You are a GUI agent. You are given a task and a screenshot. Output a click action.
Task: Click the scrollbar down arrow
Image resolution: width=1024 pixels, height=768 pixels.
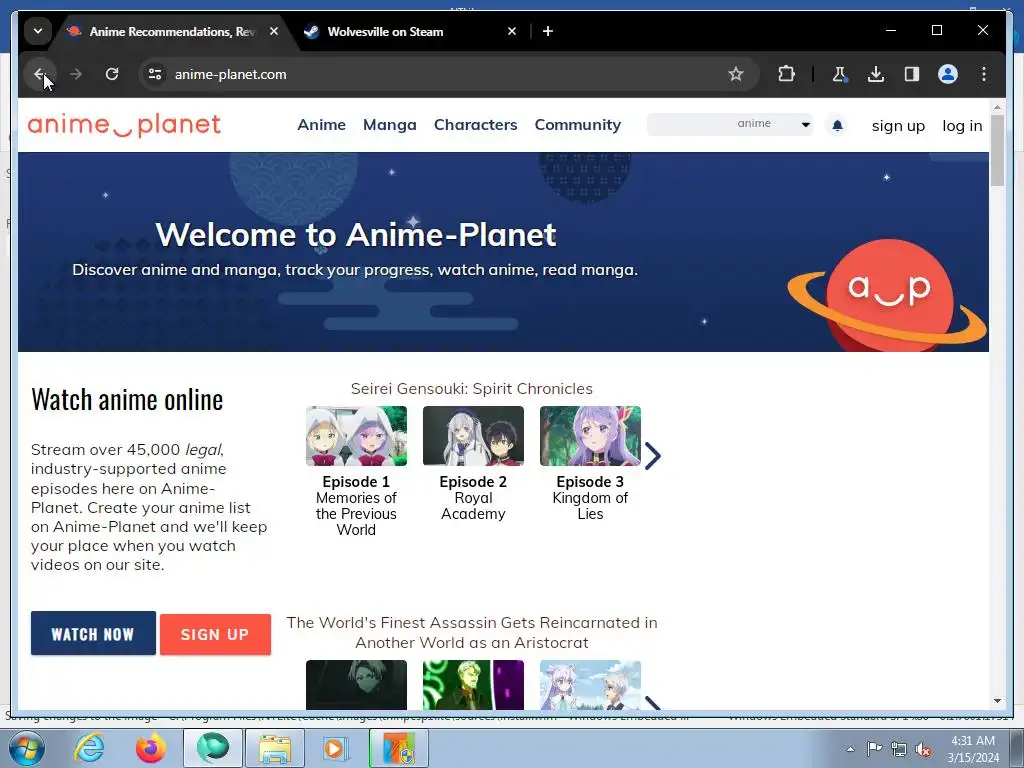click(997, 701)
